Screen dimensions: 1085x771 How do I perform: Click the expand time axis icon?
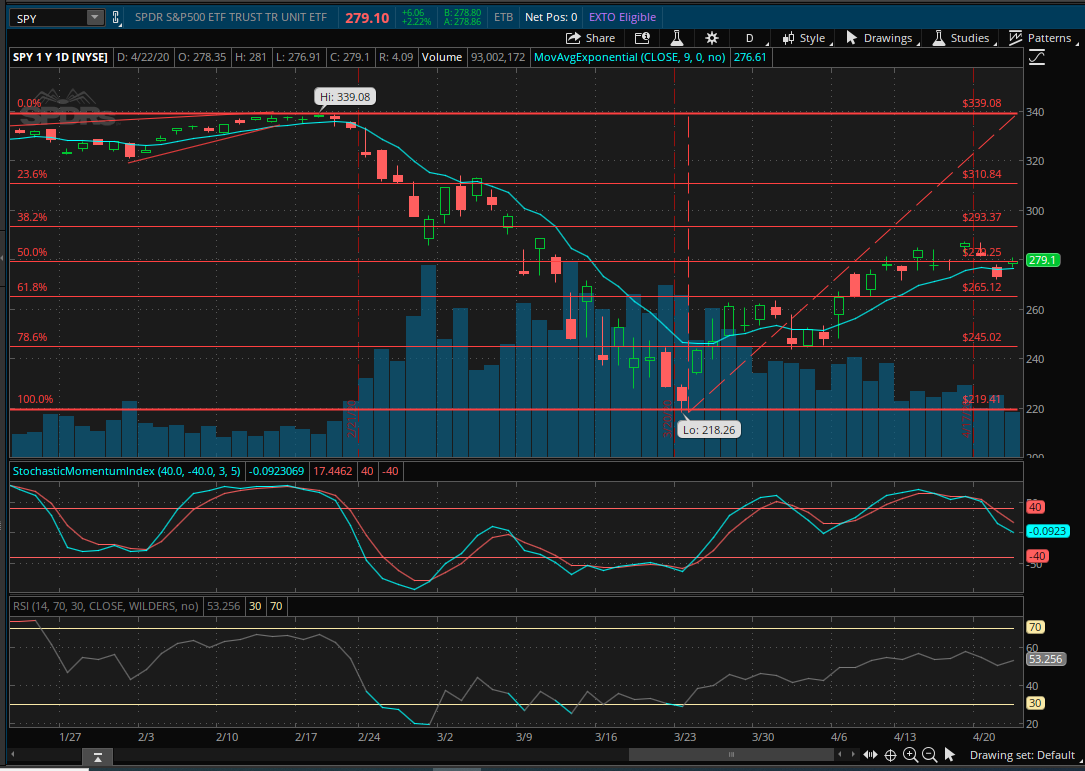tap(870, 755)
